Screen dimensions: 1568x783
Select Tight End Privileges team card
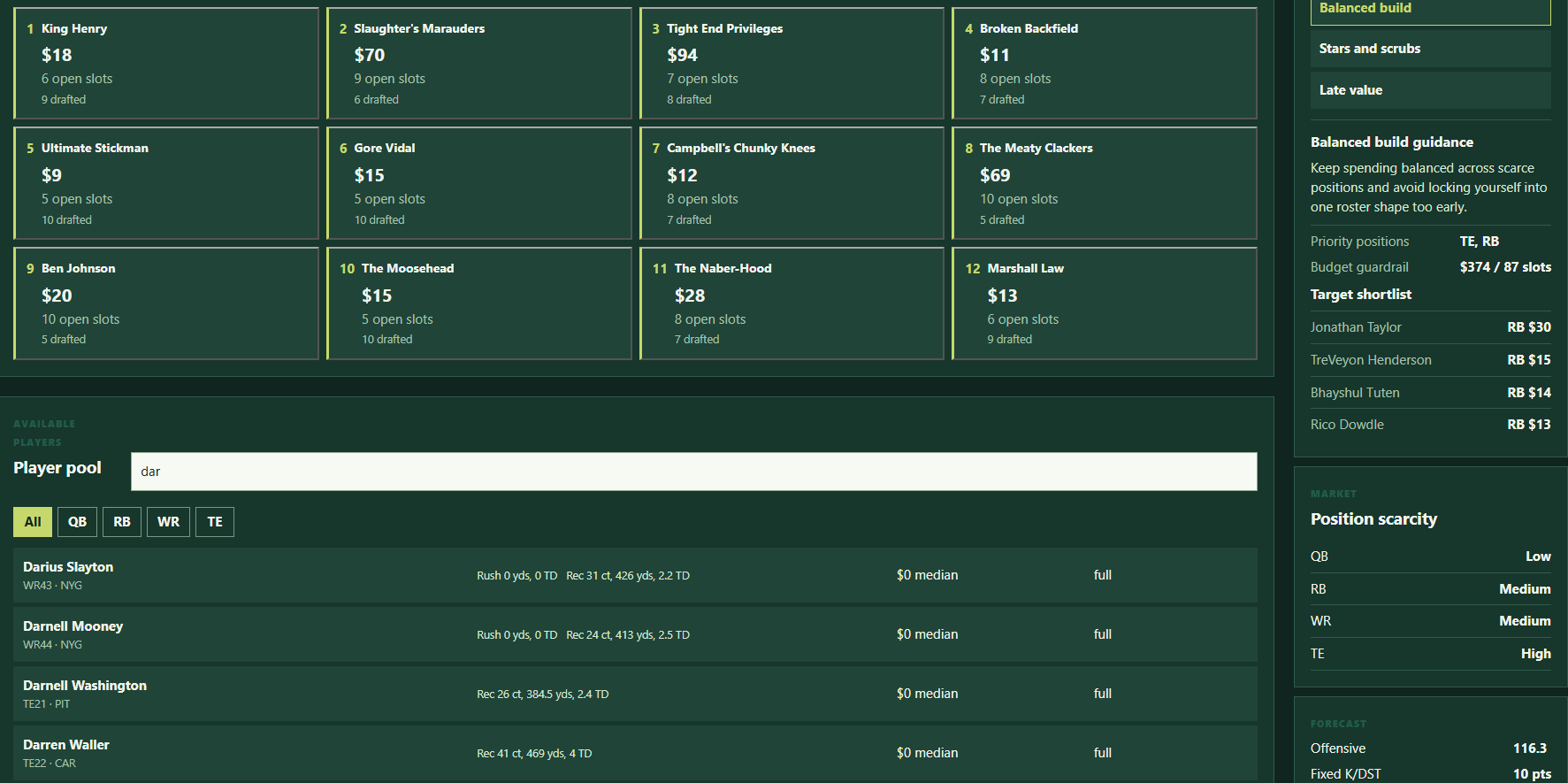coord(792,63)
